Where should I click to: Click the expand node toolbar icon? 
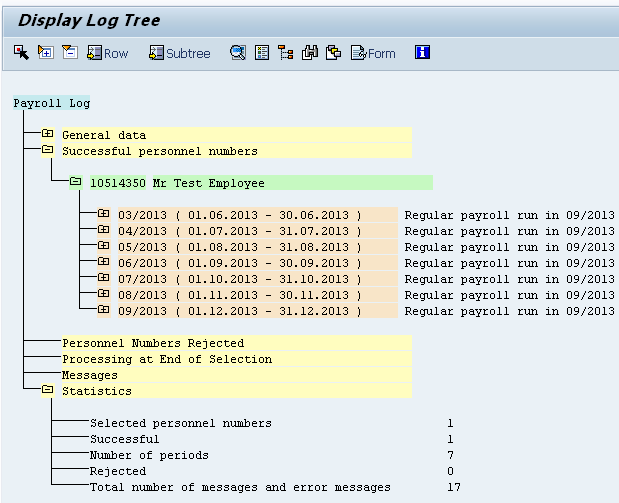tap(45, 53)
